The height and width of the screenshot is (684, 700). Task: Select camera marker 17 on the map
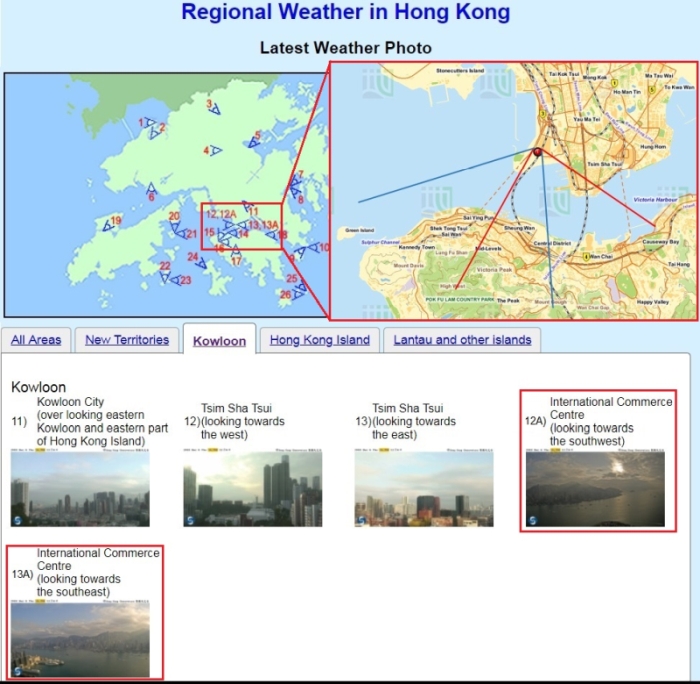click(x=235, y=251)
